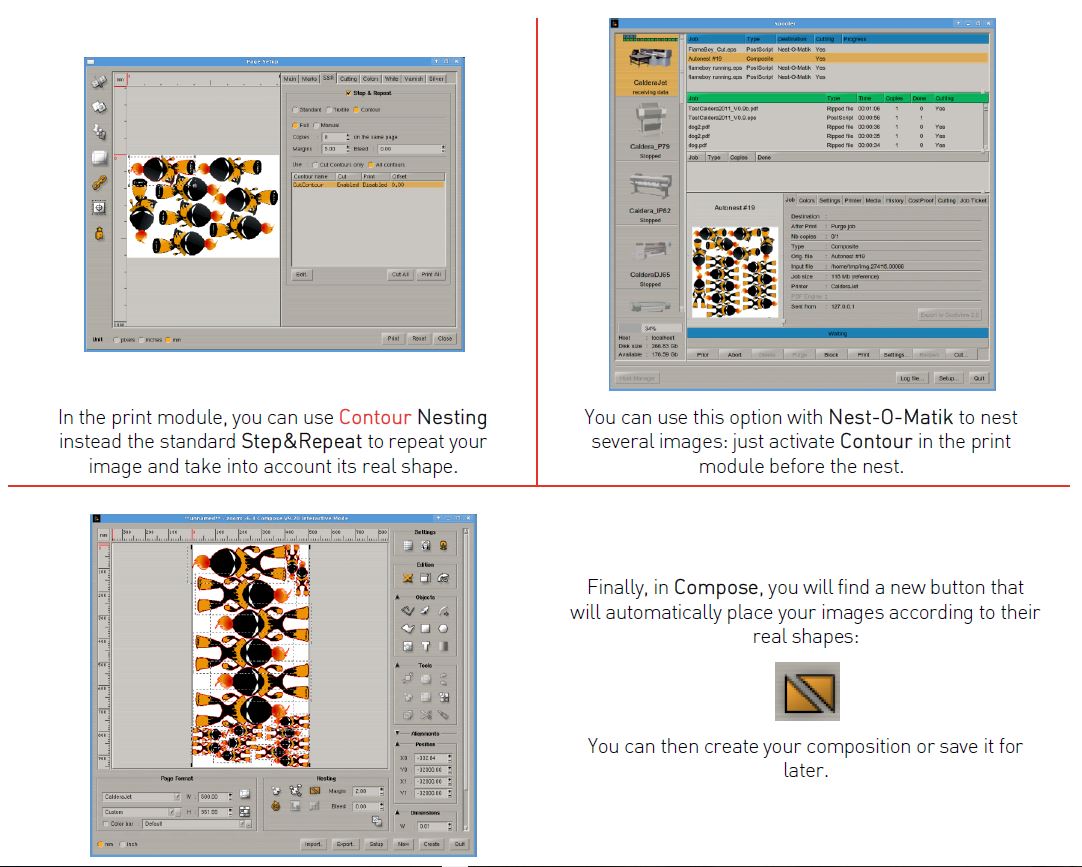Image resolution: width=1082 pixels, height=867 pixels.
Task: Toggle the Step & Repeat checkbox
Action: tap(348, 92)
